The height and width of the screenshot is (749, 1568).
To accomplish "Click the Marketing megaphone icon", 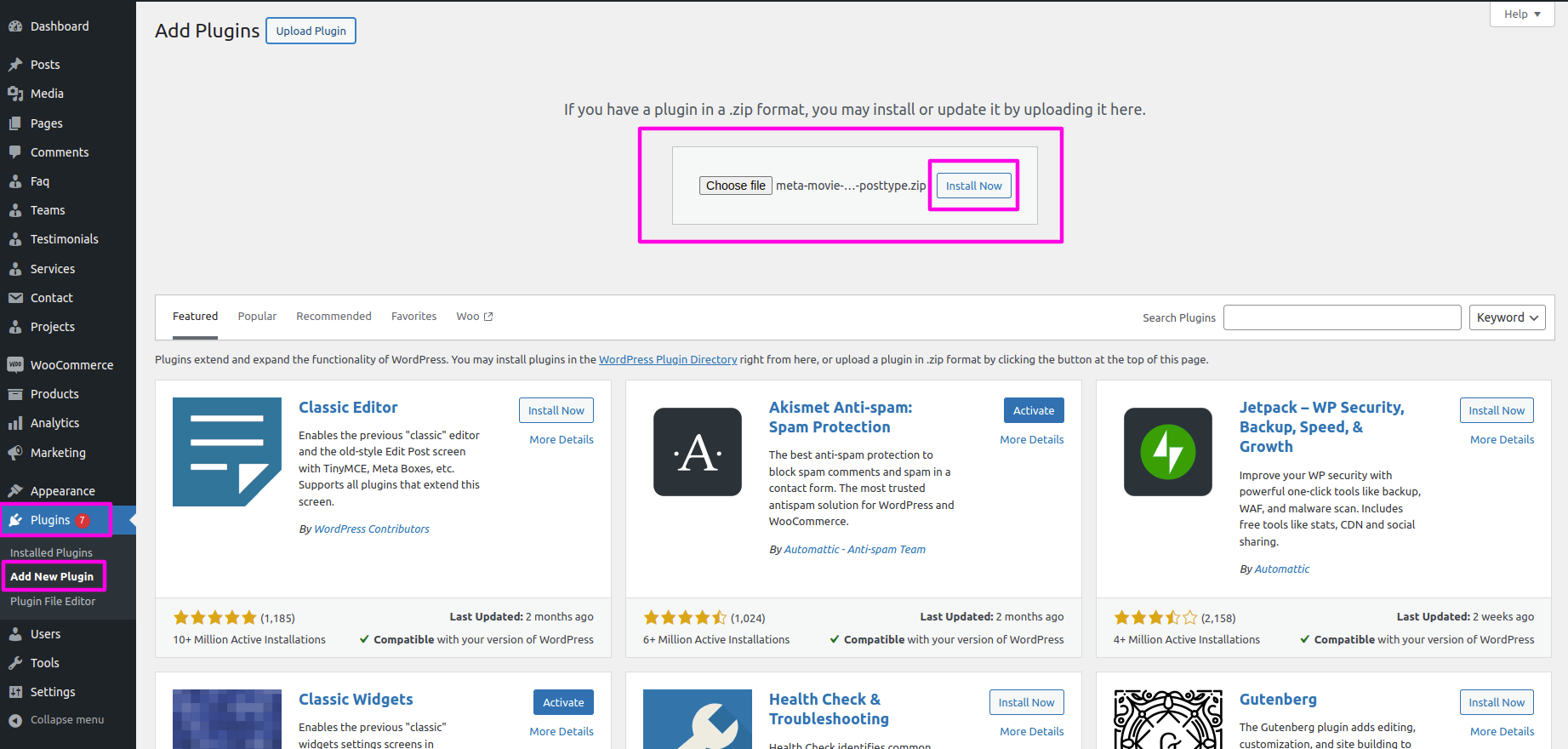I will pos(15,453).
